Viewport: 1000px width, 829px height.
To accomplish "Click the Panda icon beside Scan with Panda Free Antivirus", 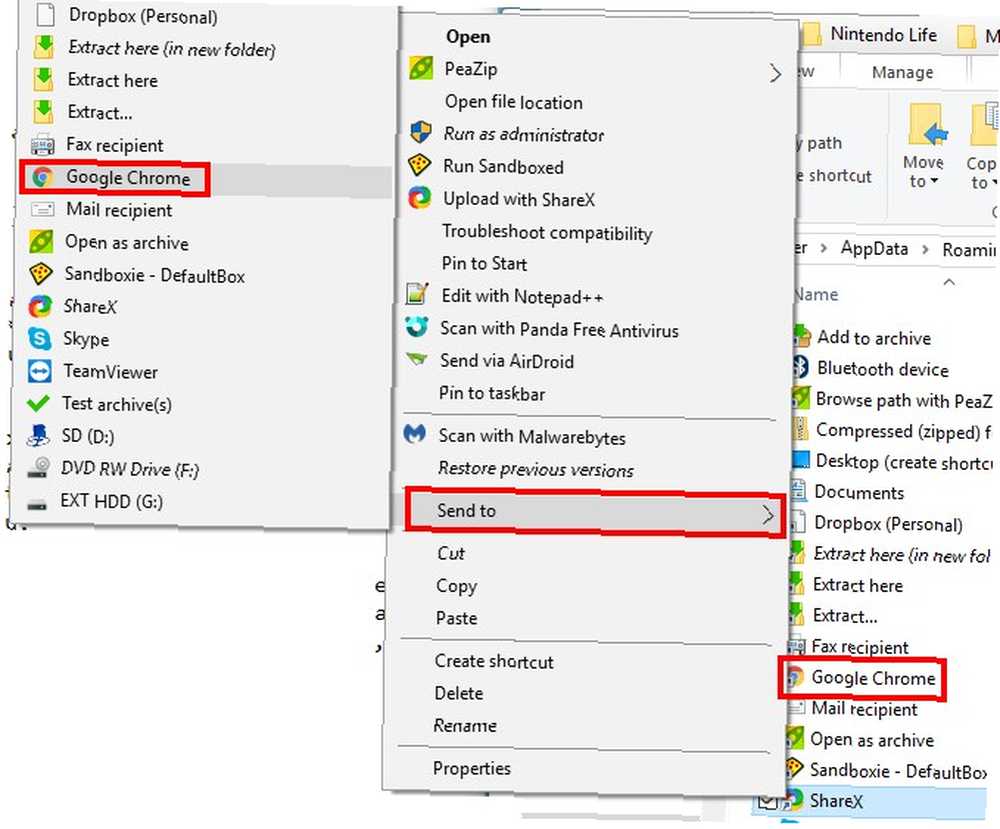I will tap(416, 326).
